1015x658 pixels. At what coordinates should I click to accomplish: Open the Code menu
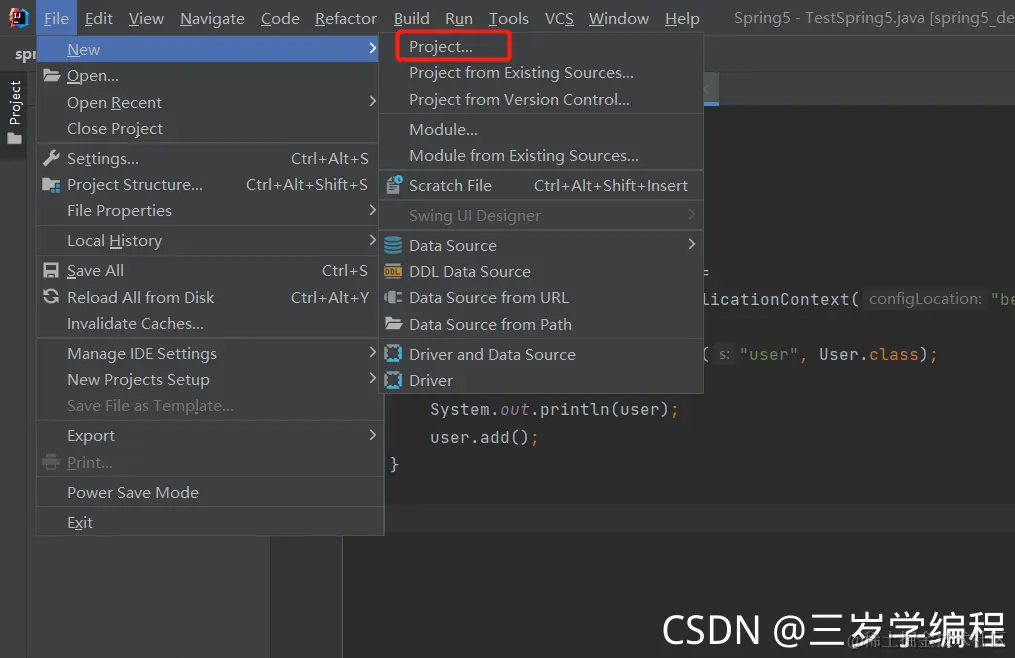tap(280, 19)
